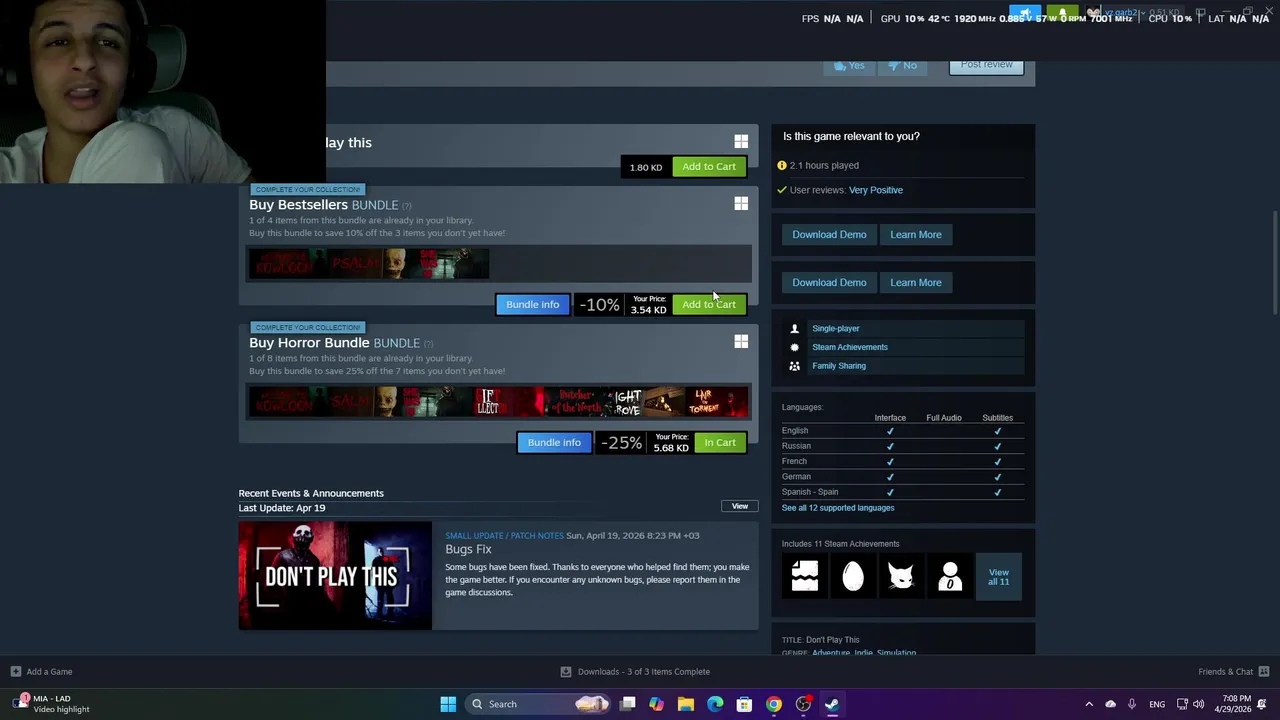The height and width of the screenshot is (720, 1280).
Task: Click Kowloon thumbnail in Bestsellers bundle
Action: coord(286,264)
